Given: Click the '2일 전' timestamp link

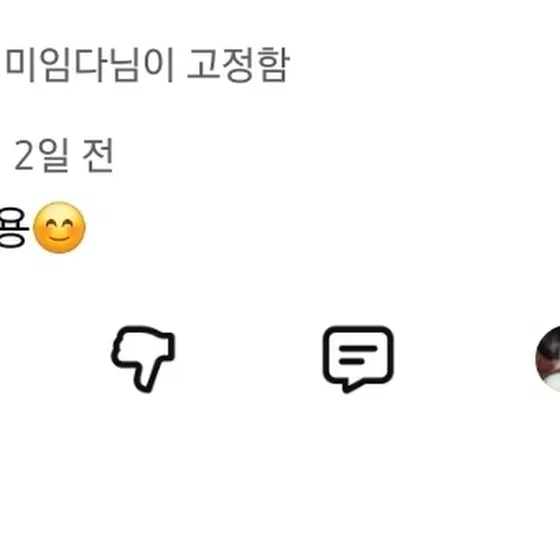Looking at the screenshot, I should [x=64, y=156].
